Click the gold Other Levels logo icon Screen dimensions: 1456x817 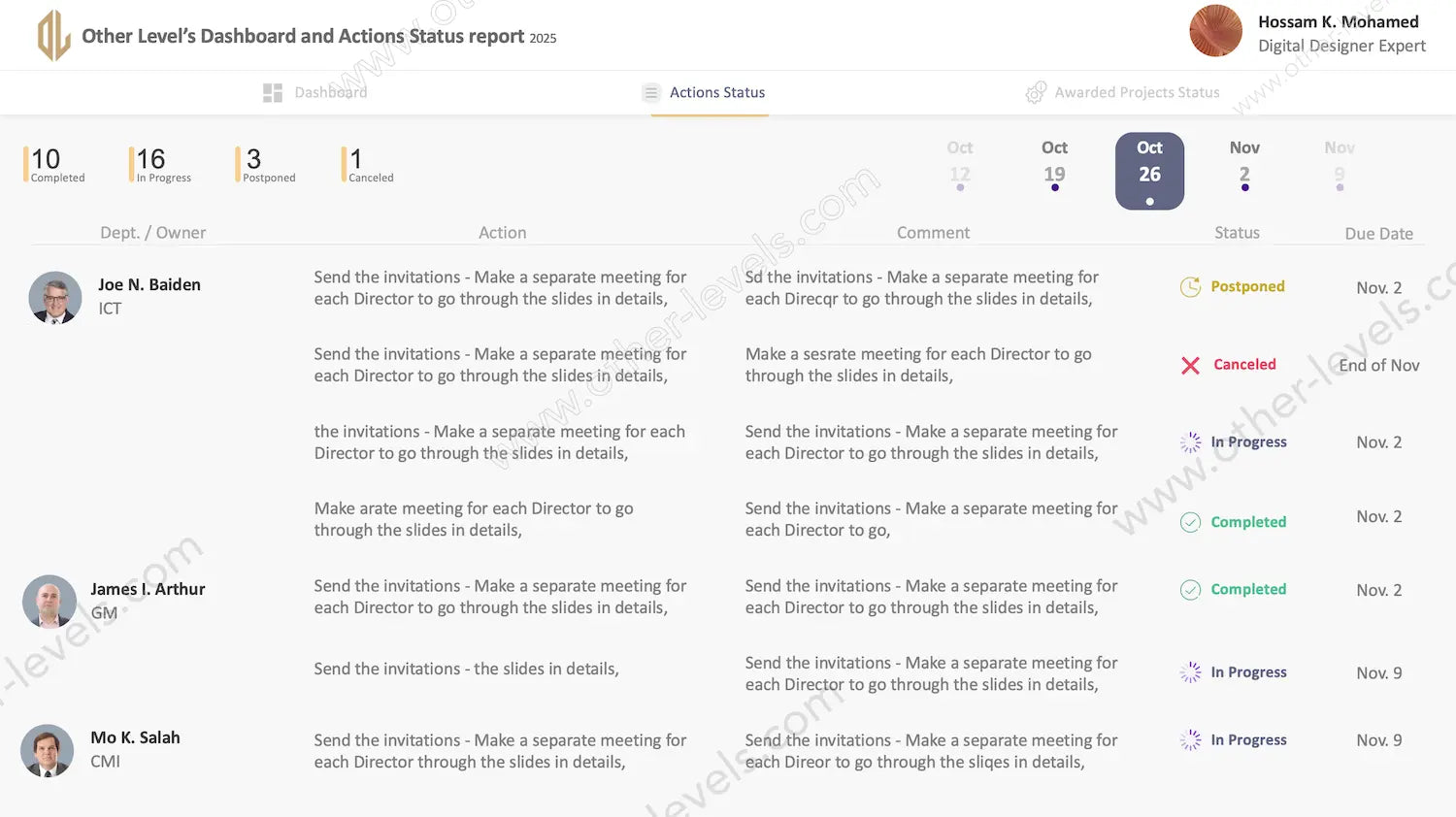pyautogui.click(x=53, y=36)
